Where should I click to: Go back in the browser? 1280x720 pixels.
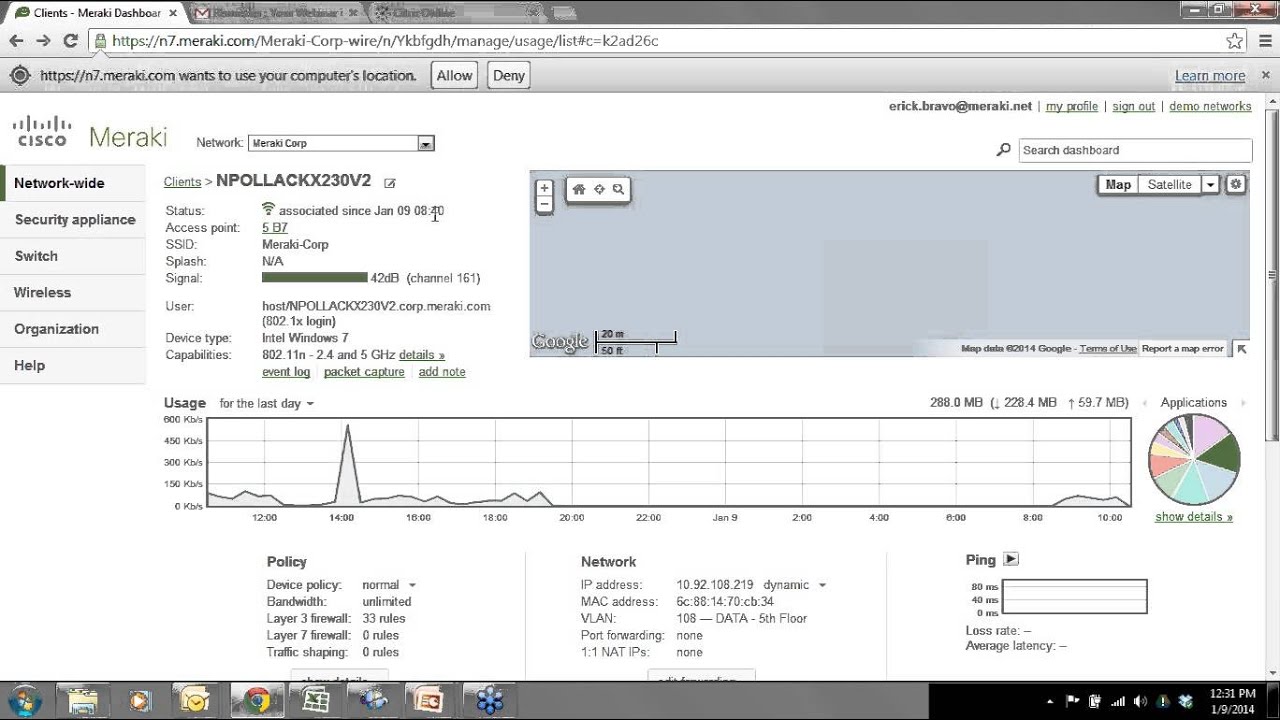[16, 41]
